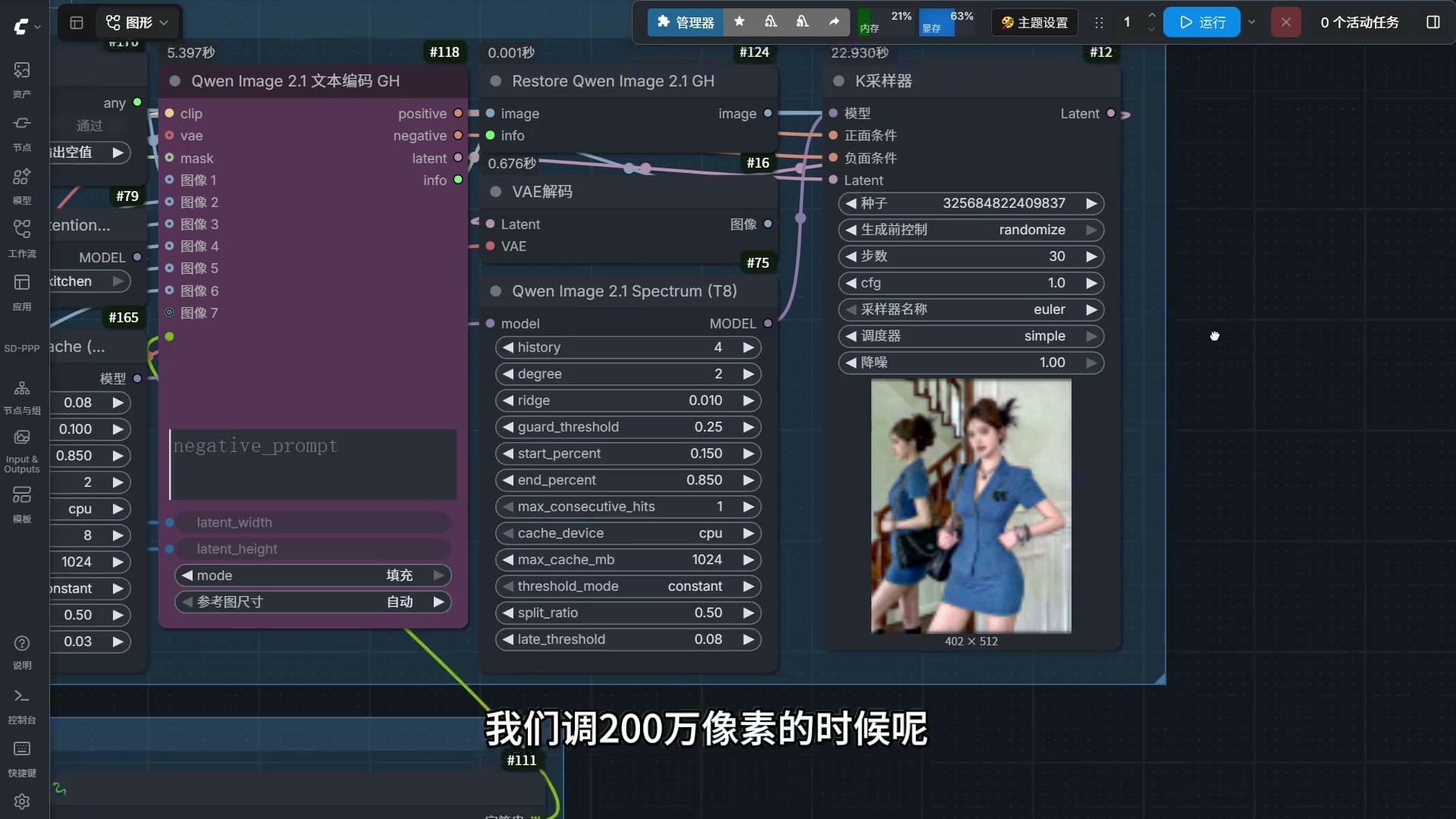Open the 快捷键 shortcuts panel
Screen dimensions: 1456x819
pos(22,759)
